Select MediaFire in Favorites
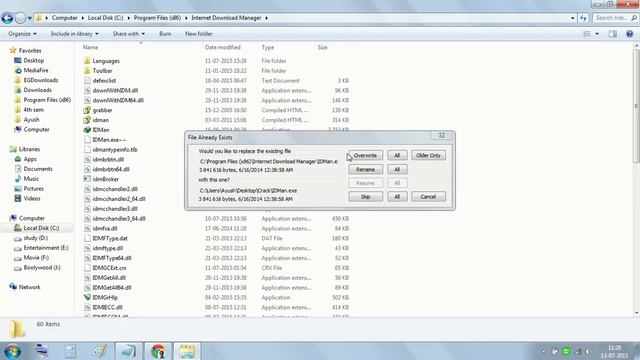The height and width of the screenshot is (360, 640). pyautogui.click(x=36, y=70)
